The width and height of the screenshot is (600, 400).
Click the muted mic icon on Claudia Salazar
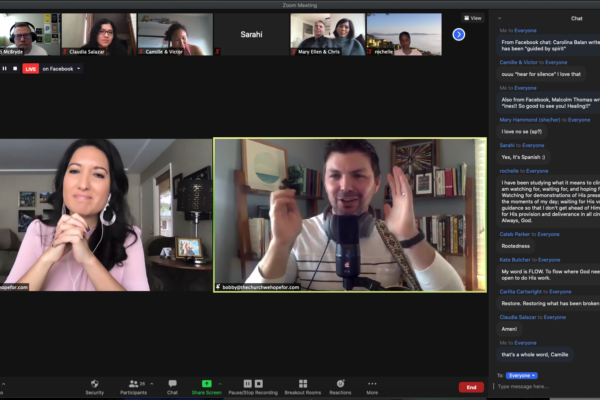tap(65, 52)
